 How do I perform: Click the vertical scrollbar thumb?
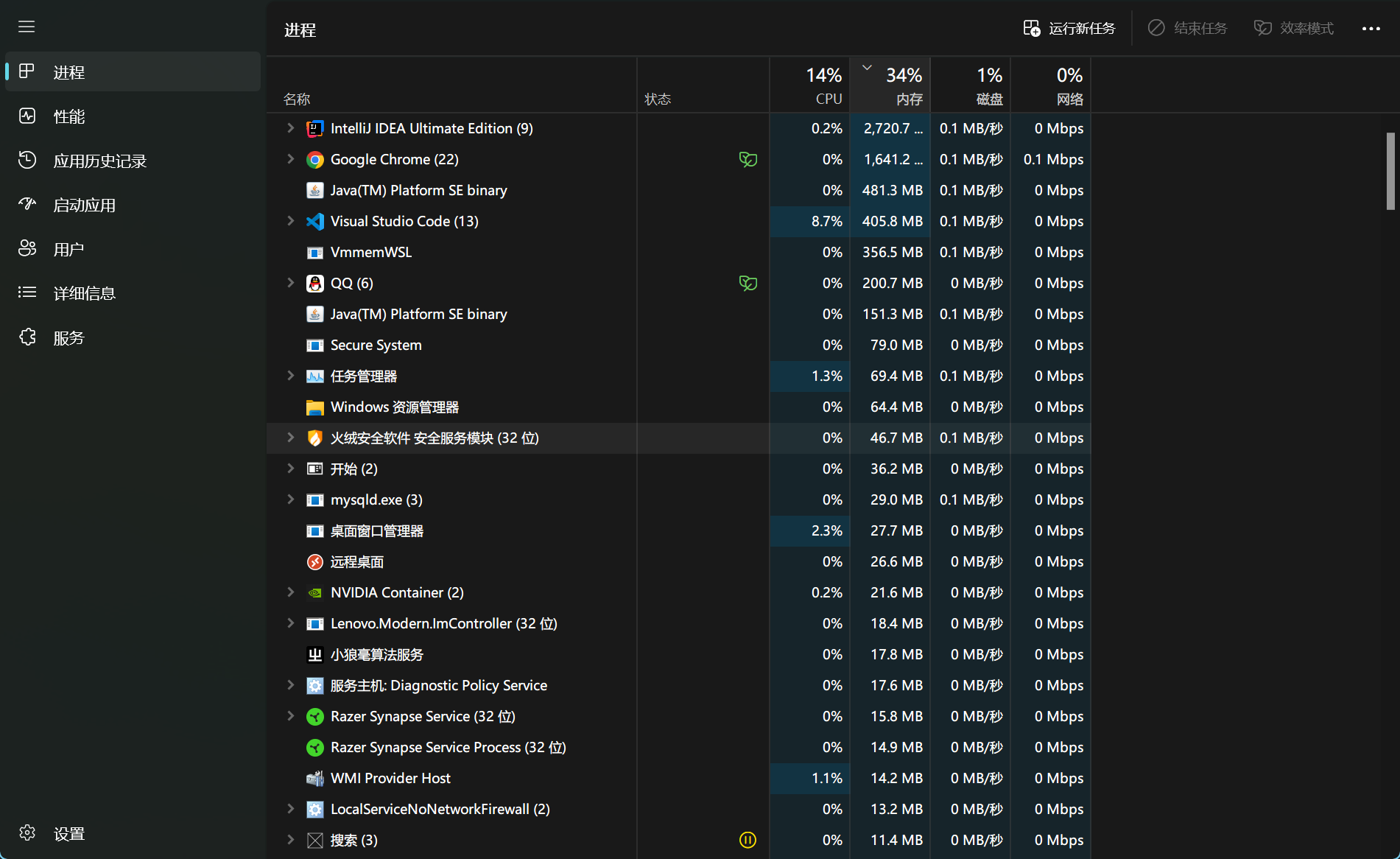pyautogui.click(x=1390, y=171)
